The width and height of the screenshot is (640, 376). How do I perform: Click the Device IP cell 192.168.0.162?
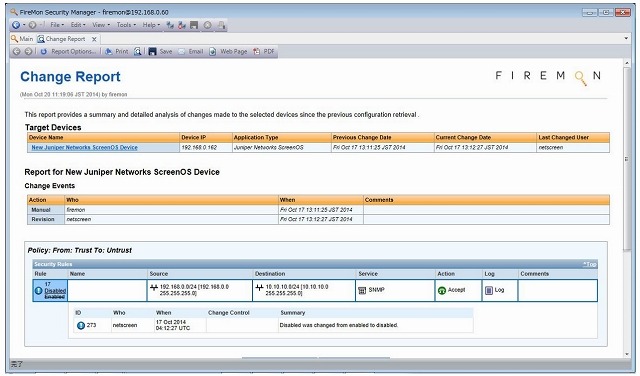[x=206, y=147]
